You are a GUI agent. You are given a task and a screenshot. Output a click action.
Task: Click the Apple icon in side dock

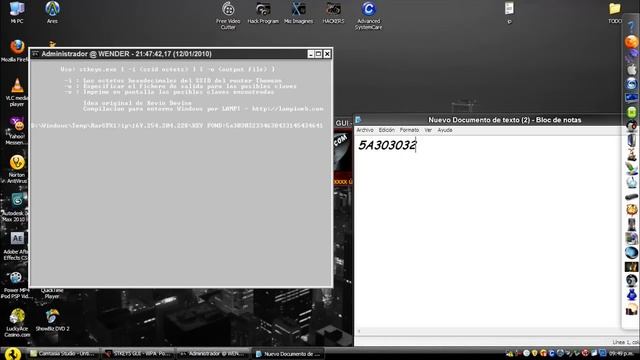[631, 70]
